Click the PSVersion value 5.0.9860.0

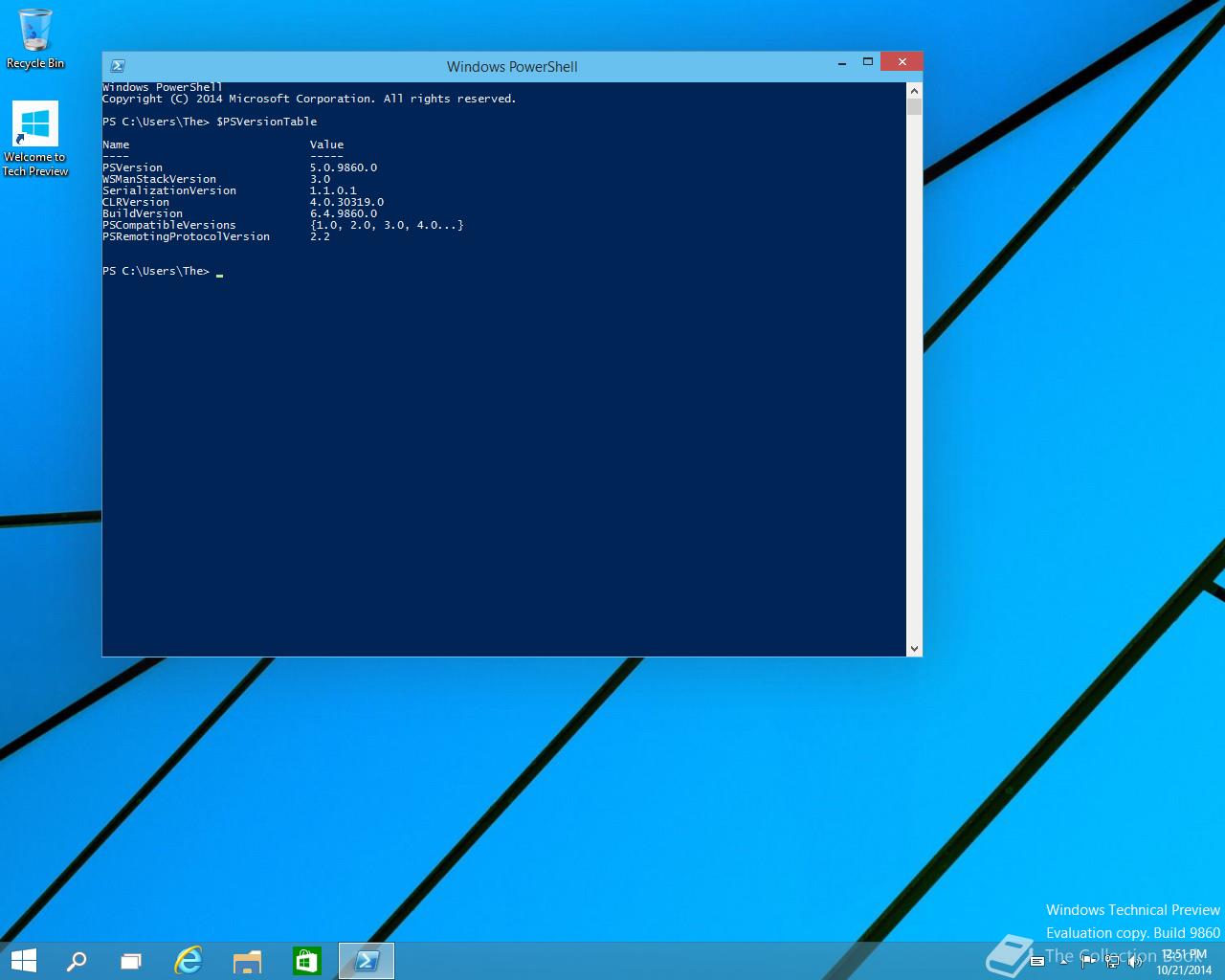(x=344, y=167)
